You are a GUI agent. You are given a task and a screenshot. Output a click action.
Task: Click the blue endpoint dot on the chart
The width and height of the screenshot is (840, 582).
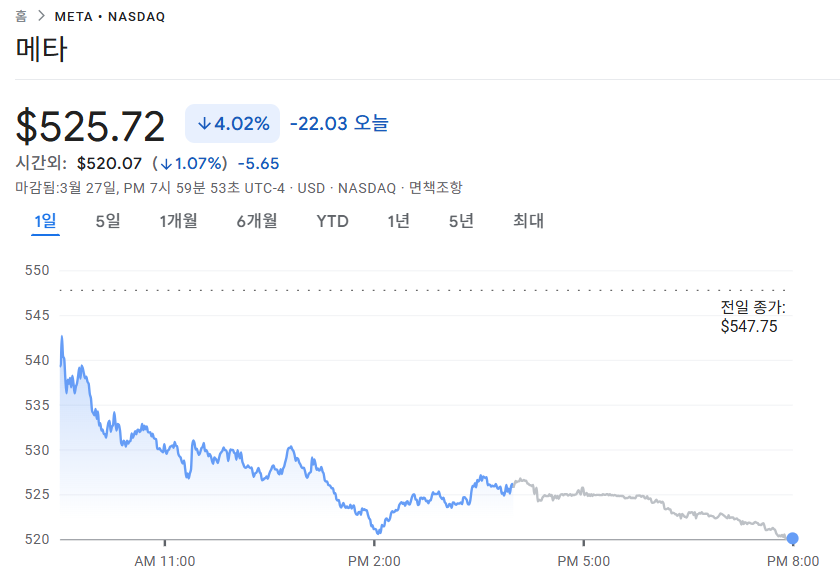click(793, 539)
